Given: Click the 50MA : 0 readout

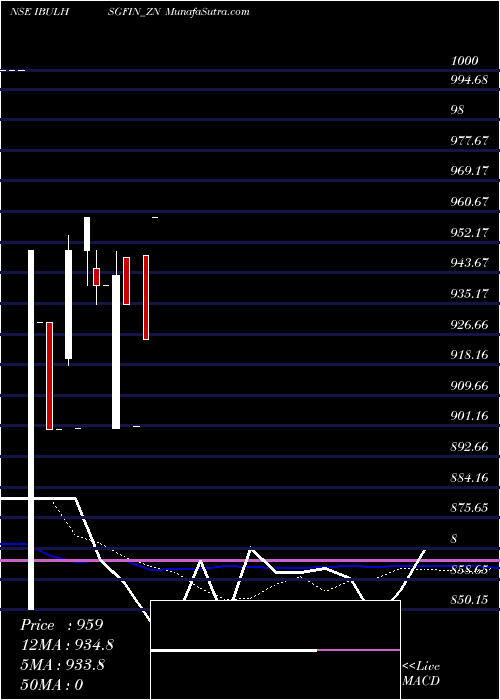Looking at the screenshot, I should [52, 684].
